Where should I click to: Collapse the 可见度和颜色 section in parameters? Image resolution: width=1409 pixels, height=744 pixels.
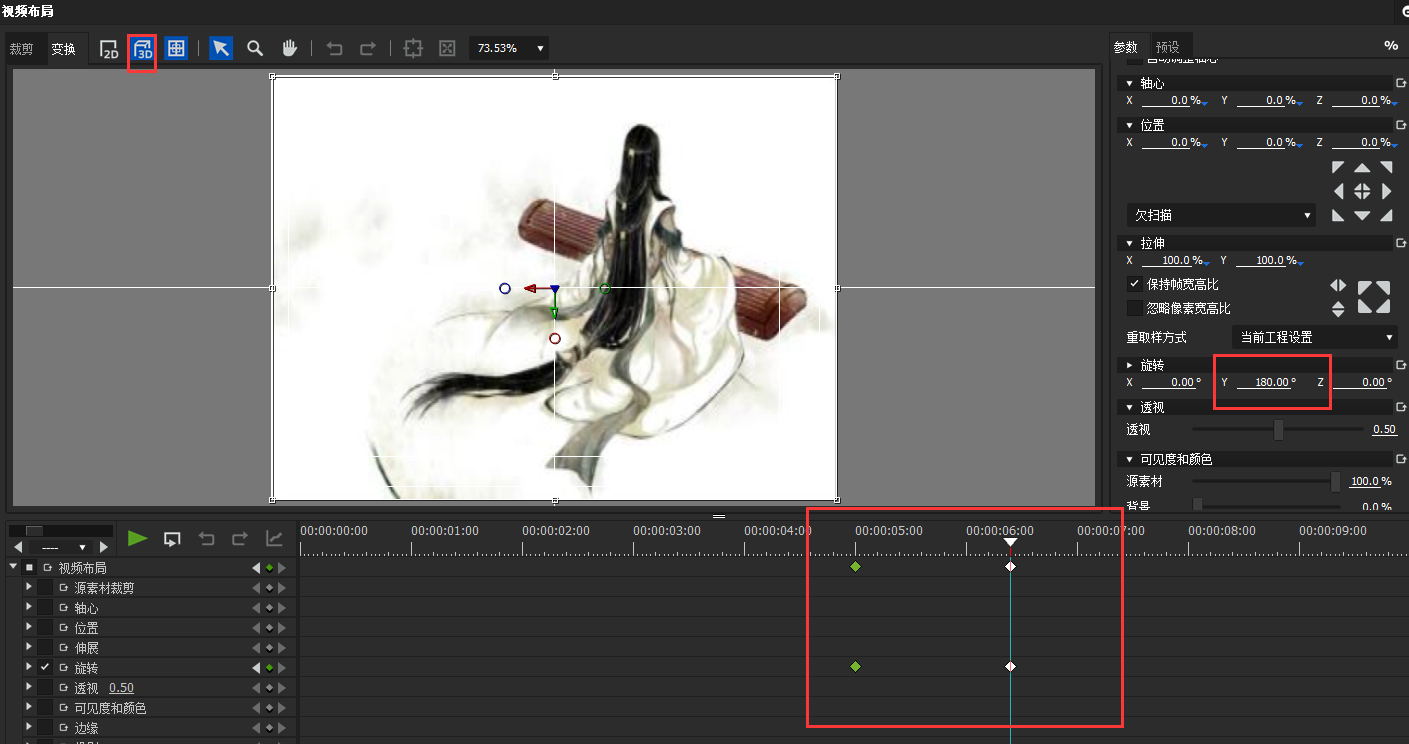click(1130, 460)
